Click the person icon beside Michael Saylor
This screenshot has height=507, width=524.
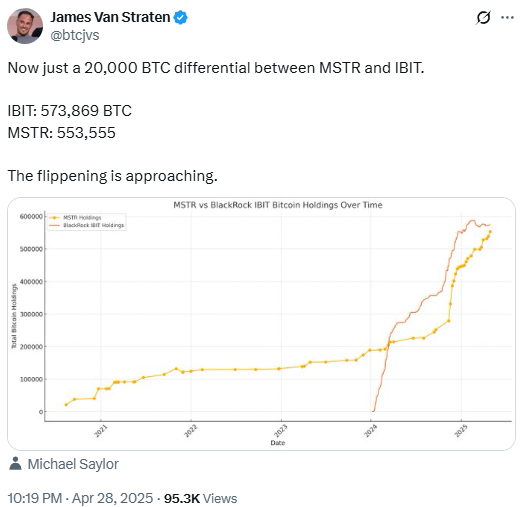click(15, 464)
